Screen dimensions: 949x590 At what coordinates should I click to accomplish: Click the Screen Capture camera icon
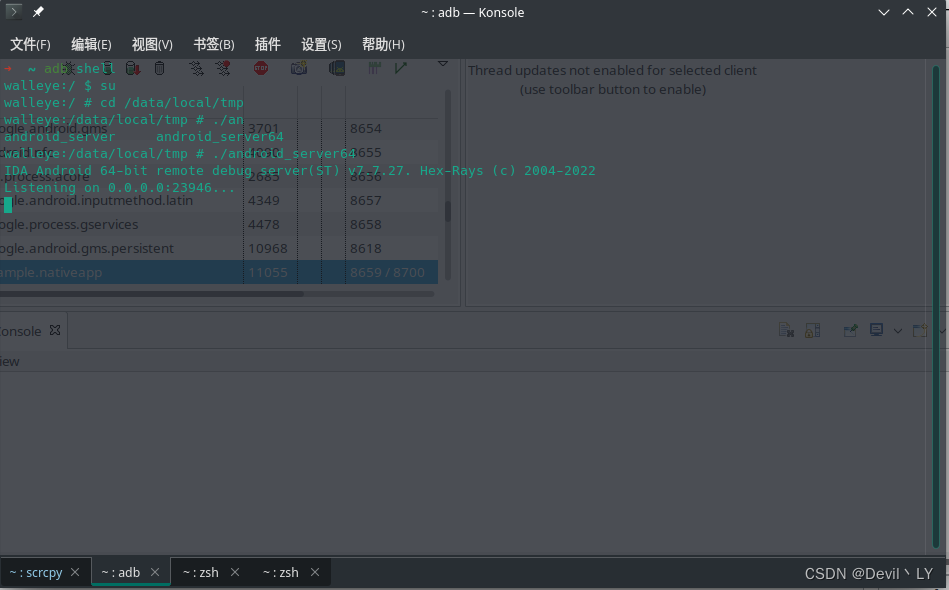coord(299,68)
